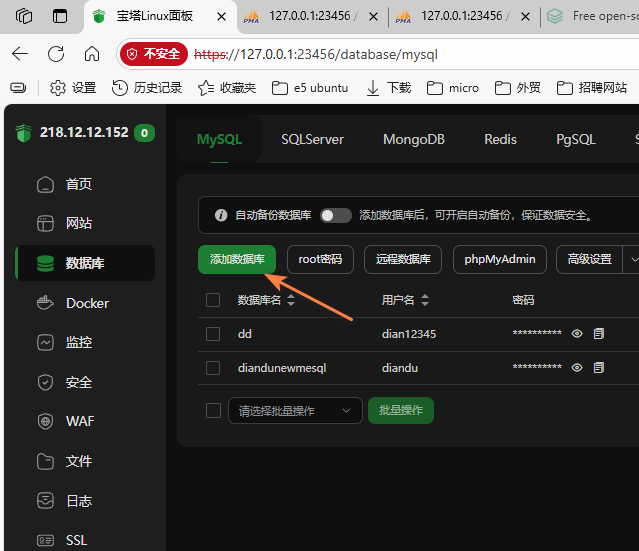Screen dimensions: 639x551
Task: Click the WAF globe icon in sidebar
Action: [x=45, y=421]
